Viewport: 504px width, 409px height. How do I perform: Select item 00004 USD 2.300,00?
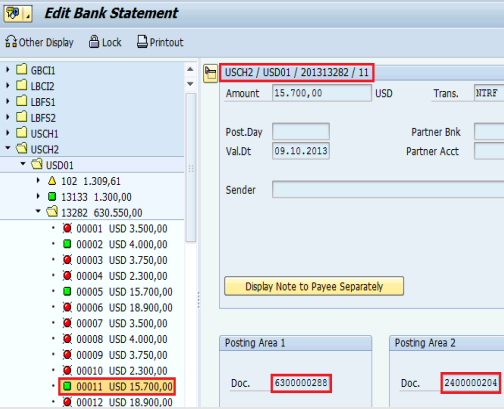(x=122, y=276)
